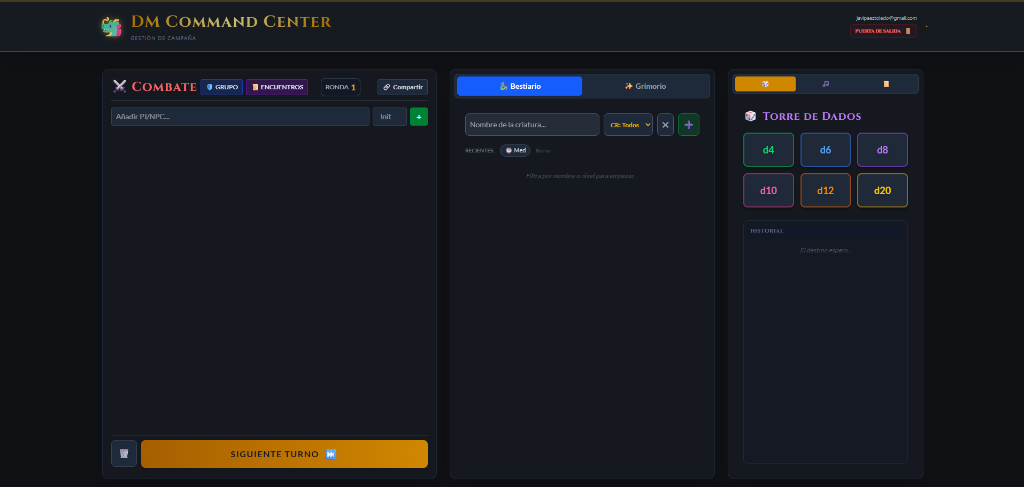Click the Combate heading text
The height and width of the screenshot is (487, 1024).
coord(164,87)
